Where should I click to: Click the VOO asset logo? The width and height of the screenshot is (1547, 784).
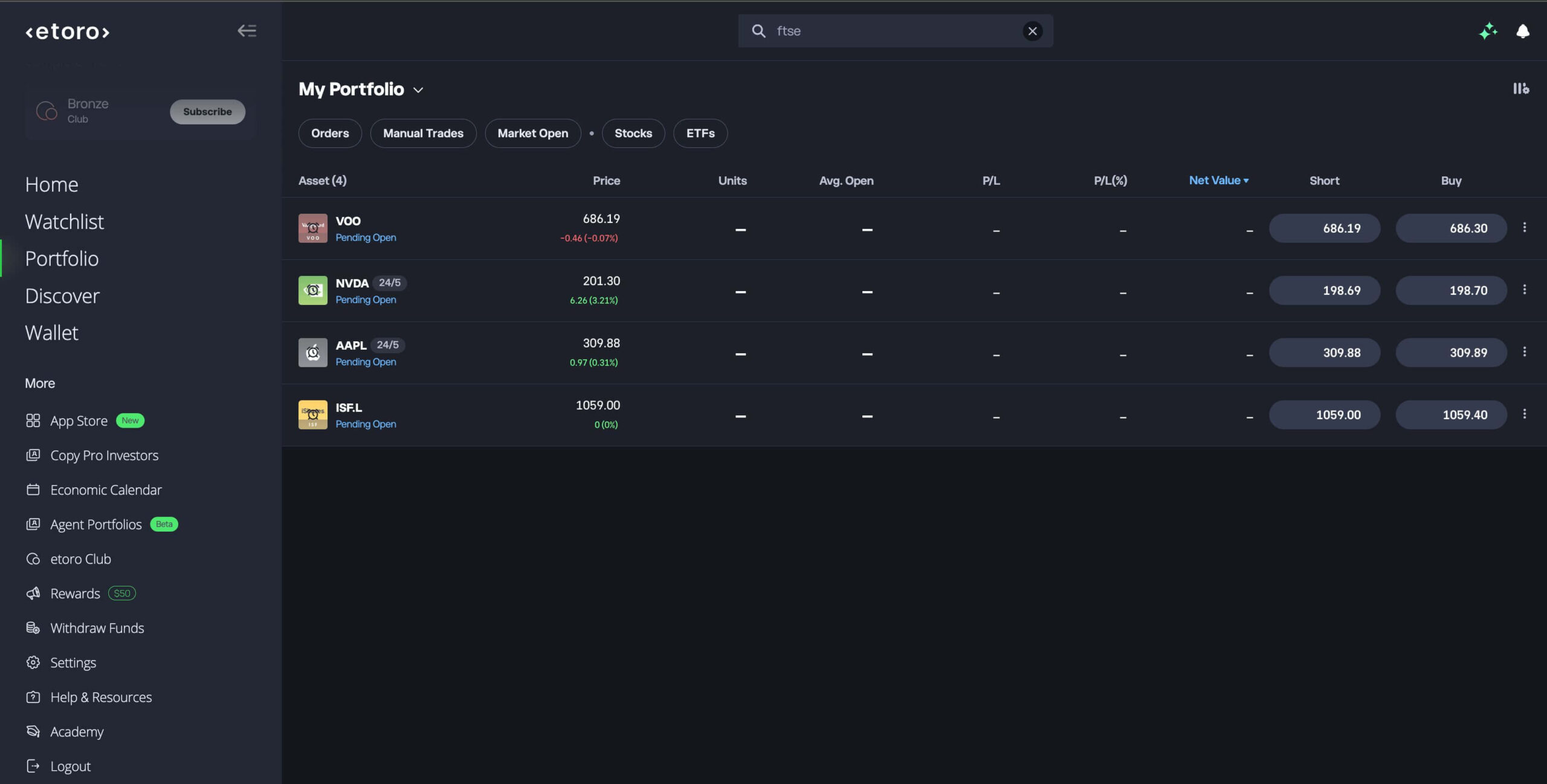pyautogui.click(x=313, y=228)
